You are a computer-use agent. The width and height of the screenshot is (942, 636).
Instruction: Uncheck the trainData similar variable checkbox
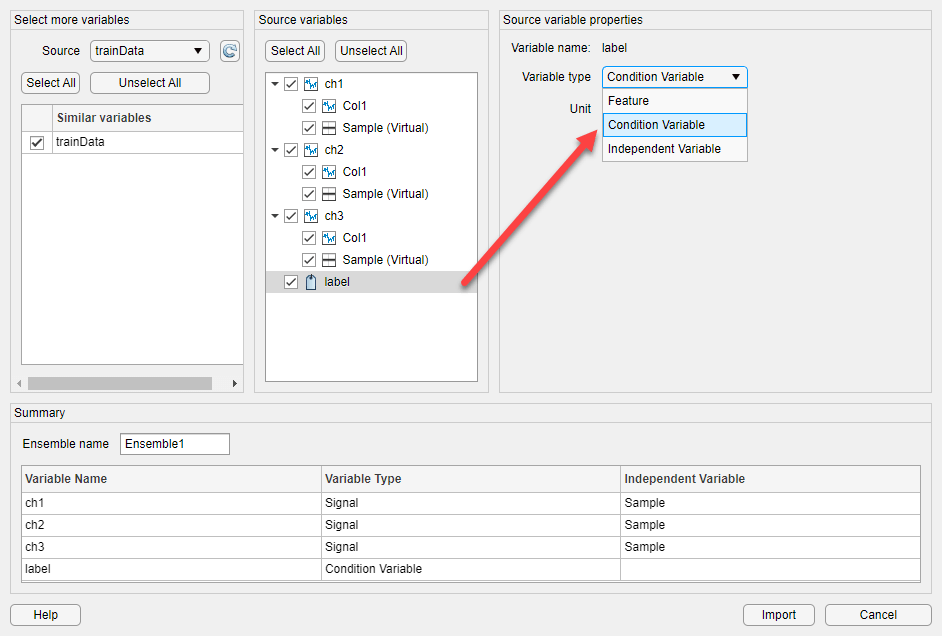37,143
